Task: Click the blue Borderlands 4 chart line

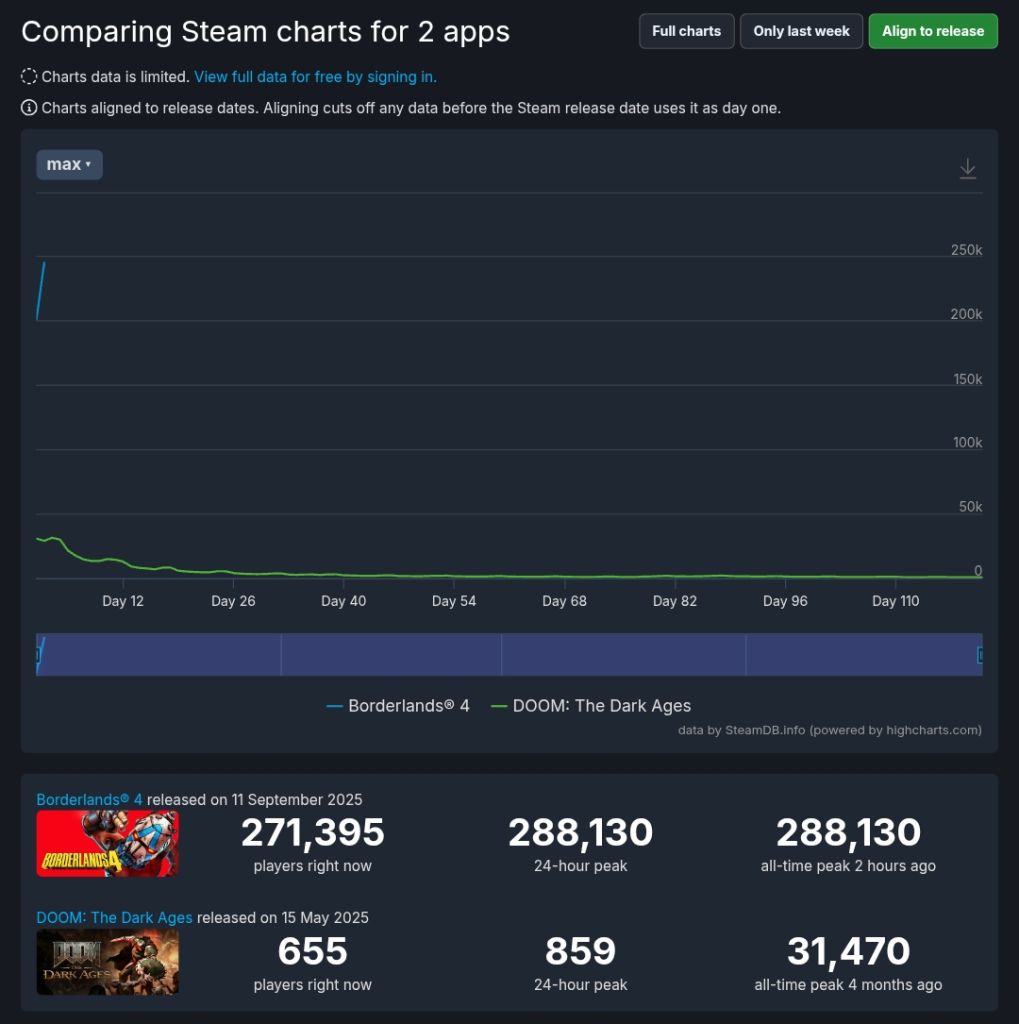Action: 40,291
